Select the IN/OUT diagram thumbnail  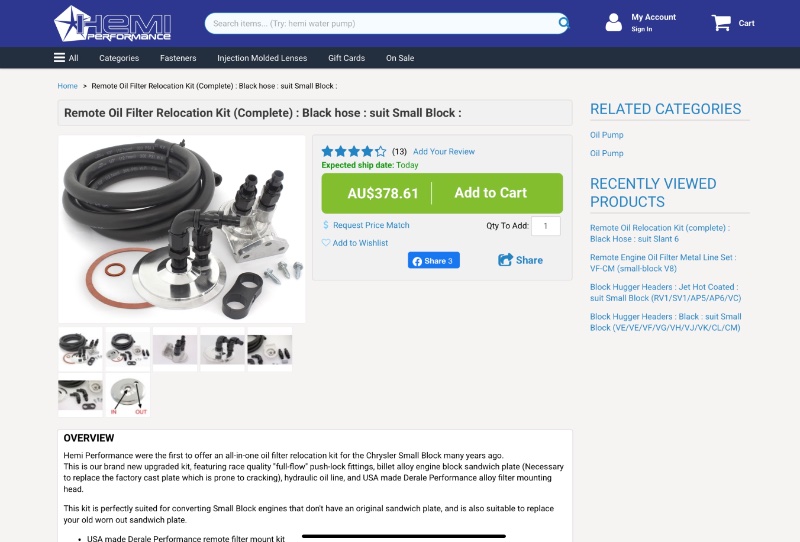coord(128,395)
